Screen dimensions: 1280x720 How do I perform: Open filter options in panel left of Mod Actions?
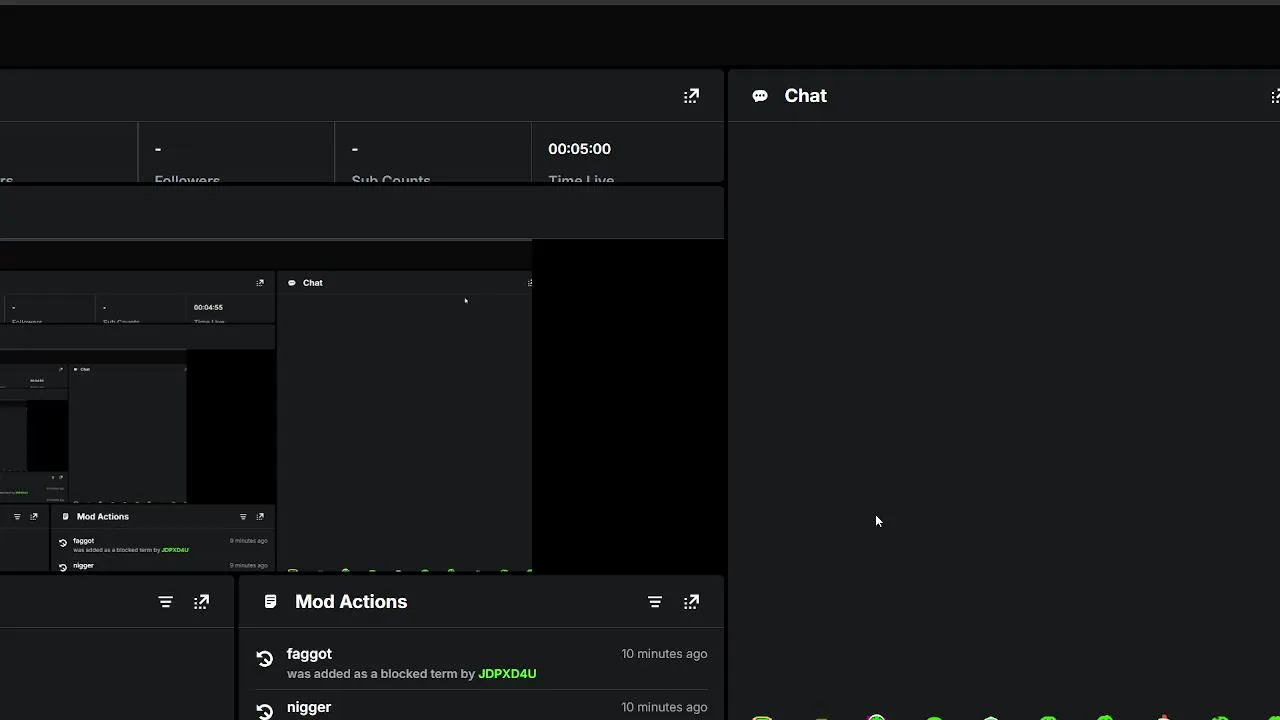coord(166,602)
